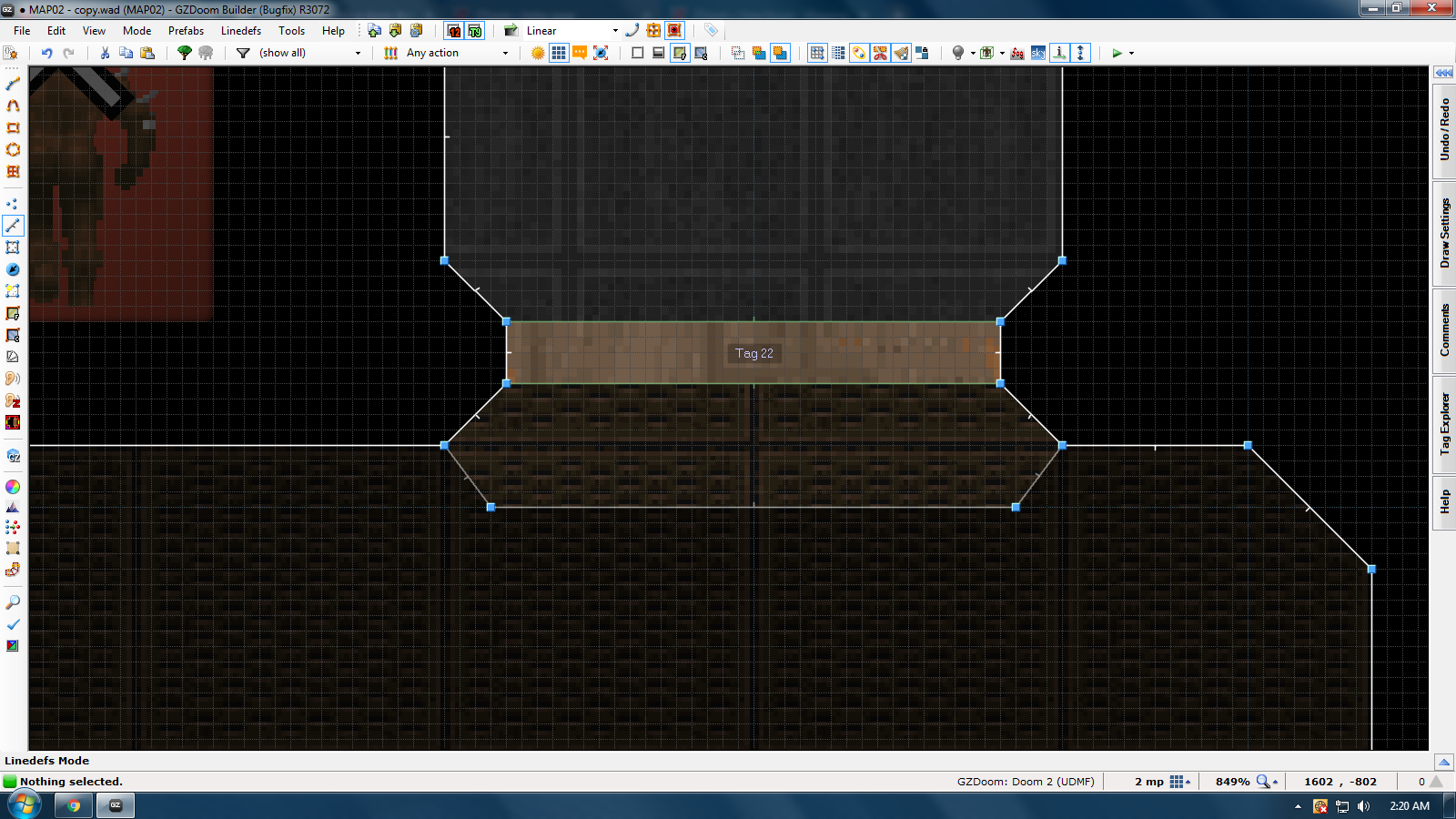Screen dimensions: 1456x819
Task: Toggle the scissors auto-clear sidedefs button
Action: coord(880,53)
